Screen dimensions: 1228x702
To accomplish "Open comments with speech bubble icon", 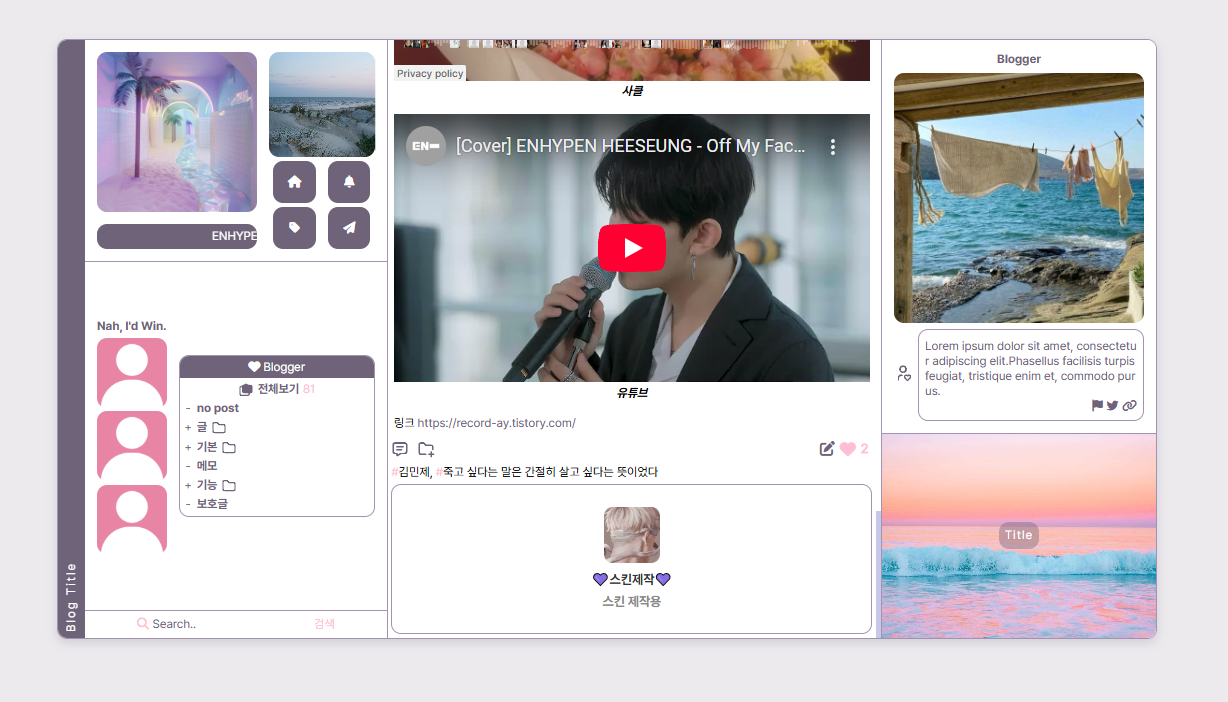I will pos(400,449).
